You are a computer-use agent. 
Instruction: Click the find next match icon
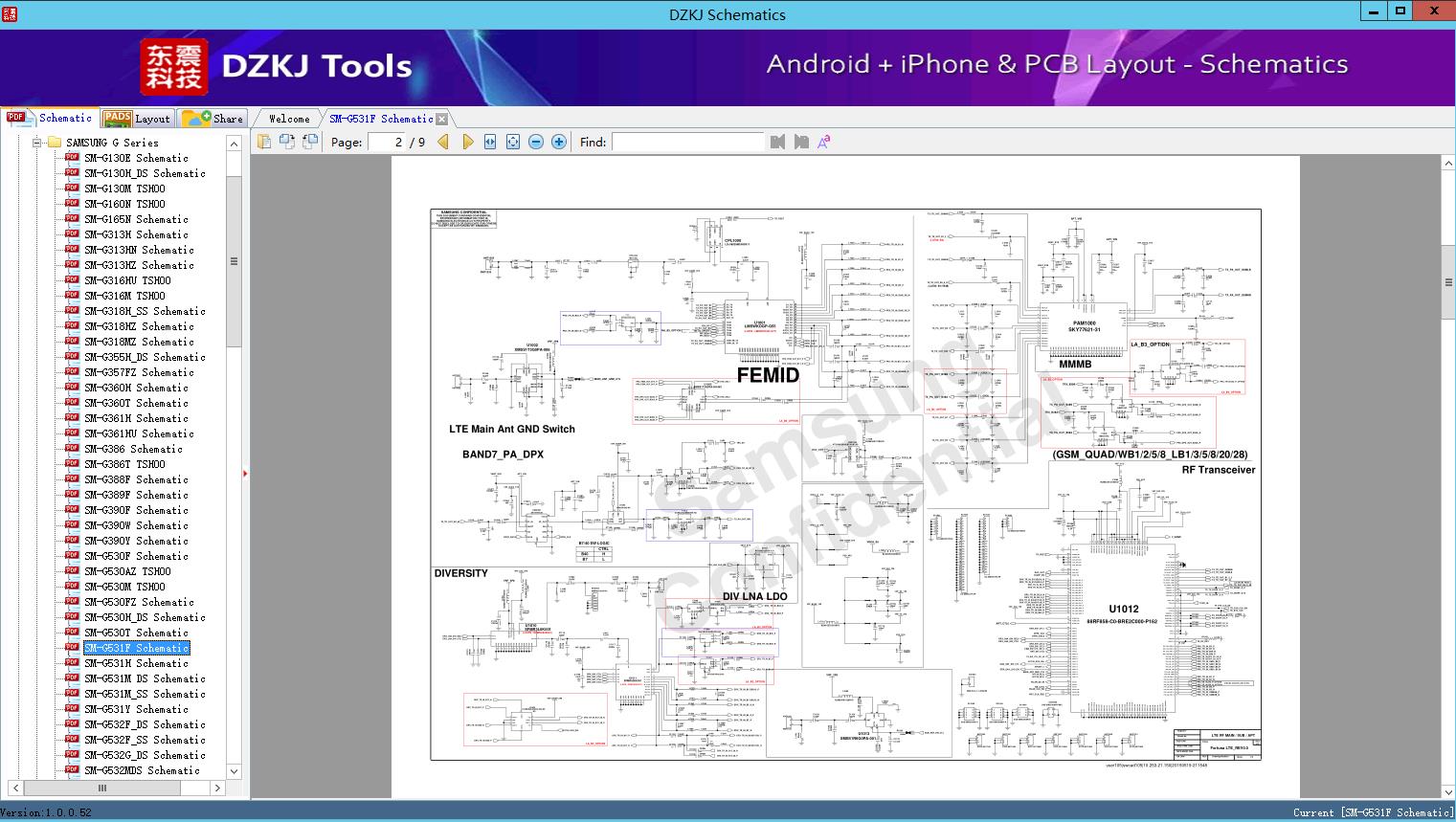tap(801, 141)
